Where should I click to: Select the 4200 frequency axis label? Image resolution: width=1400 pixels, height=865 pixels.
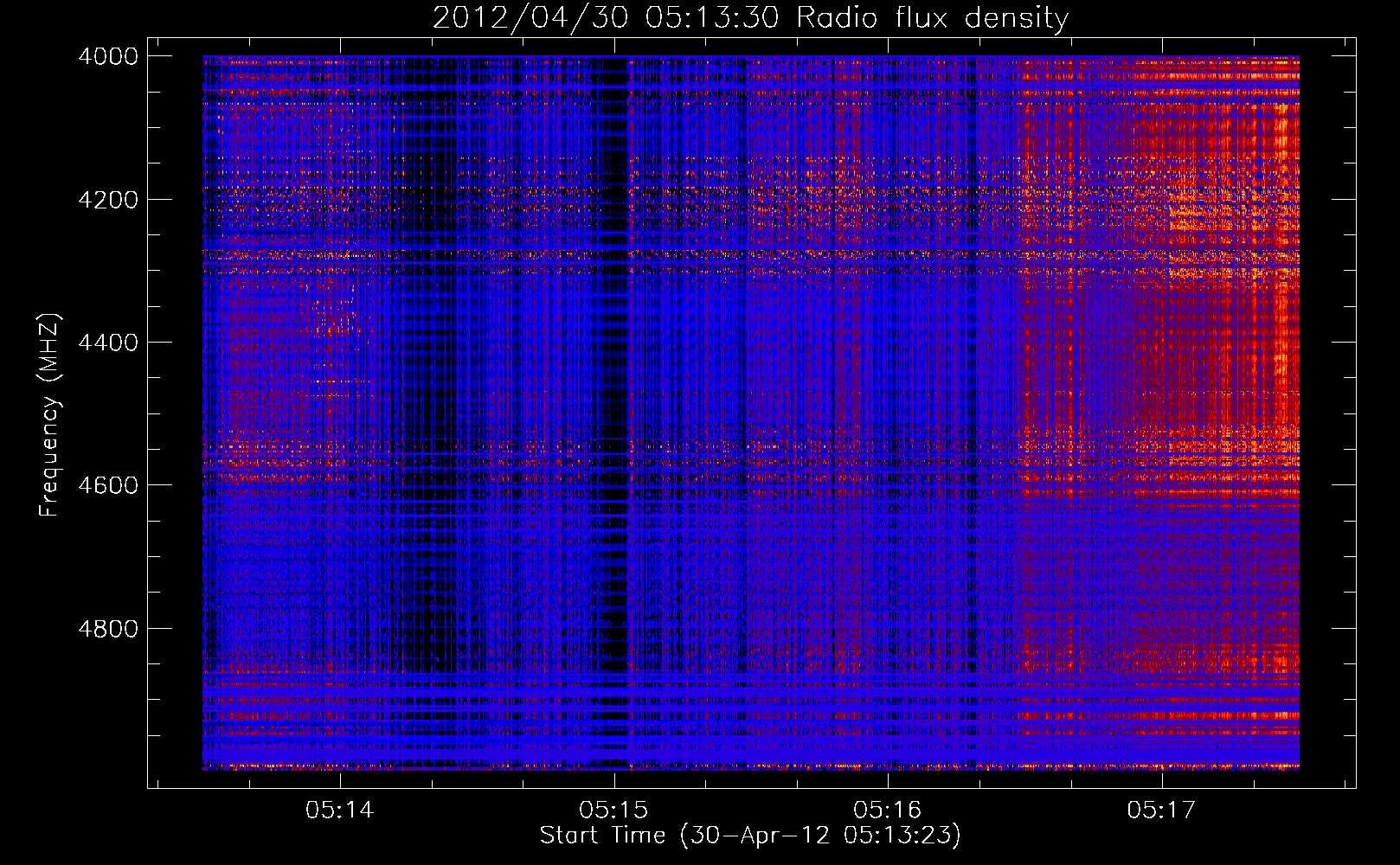(x=108, y=199)
